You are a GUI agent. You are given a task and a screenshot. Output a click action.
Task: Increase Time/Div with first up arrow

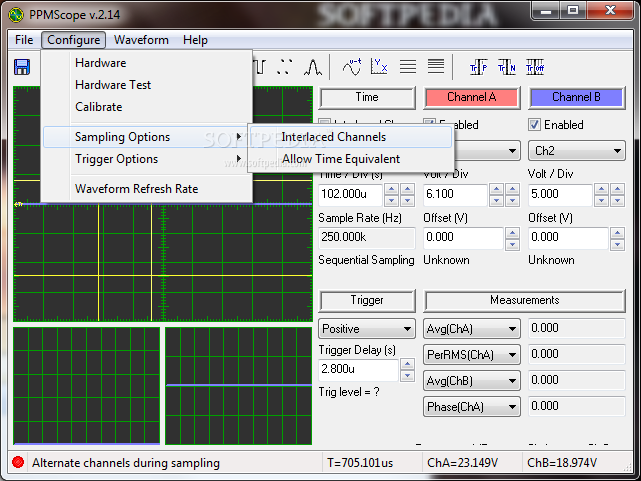(392, 189)
